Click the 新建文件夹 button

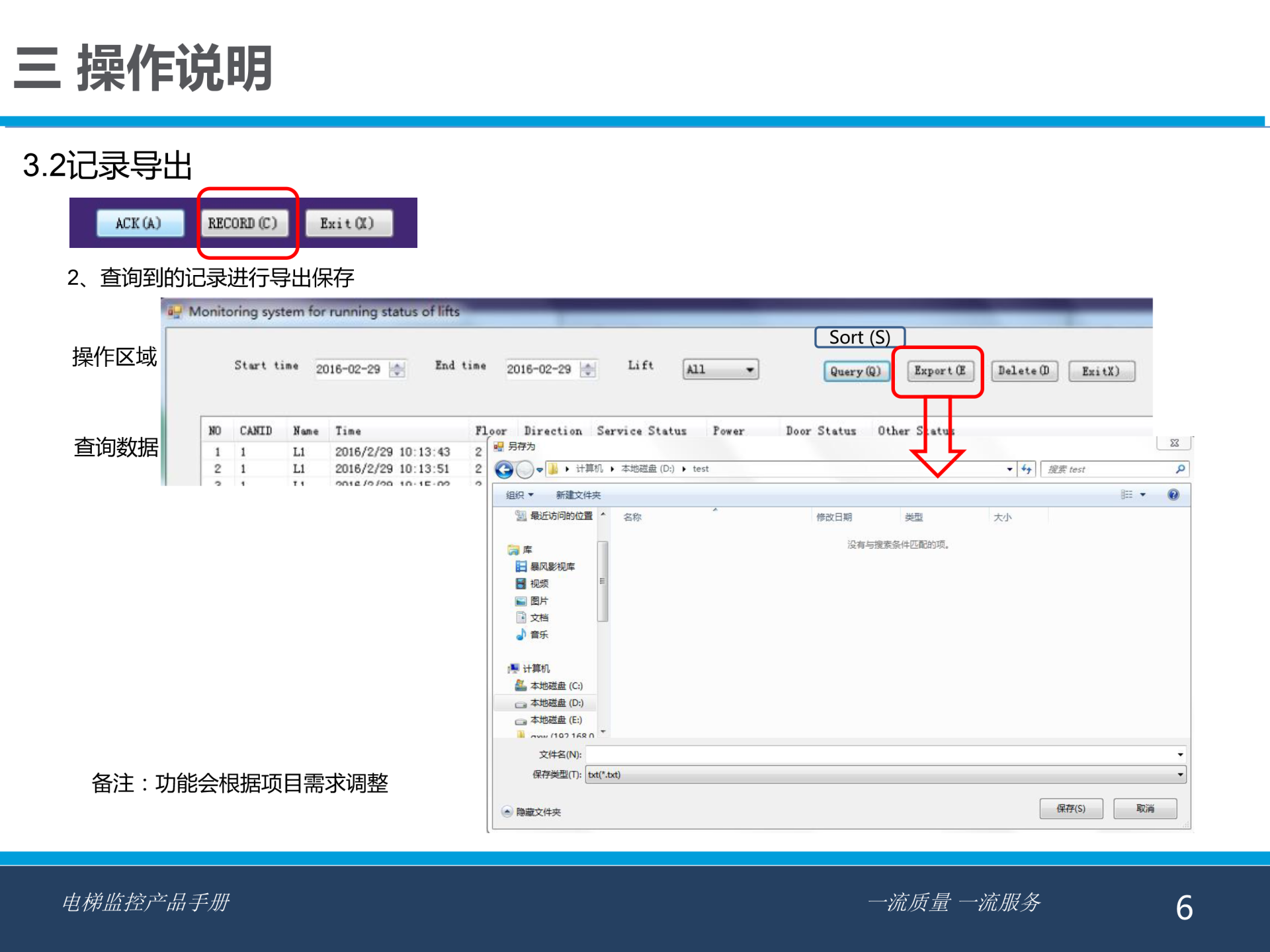click(x=578, y=495)
